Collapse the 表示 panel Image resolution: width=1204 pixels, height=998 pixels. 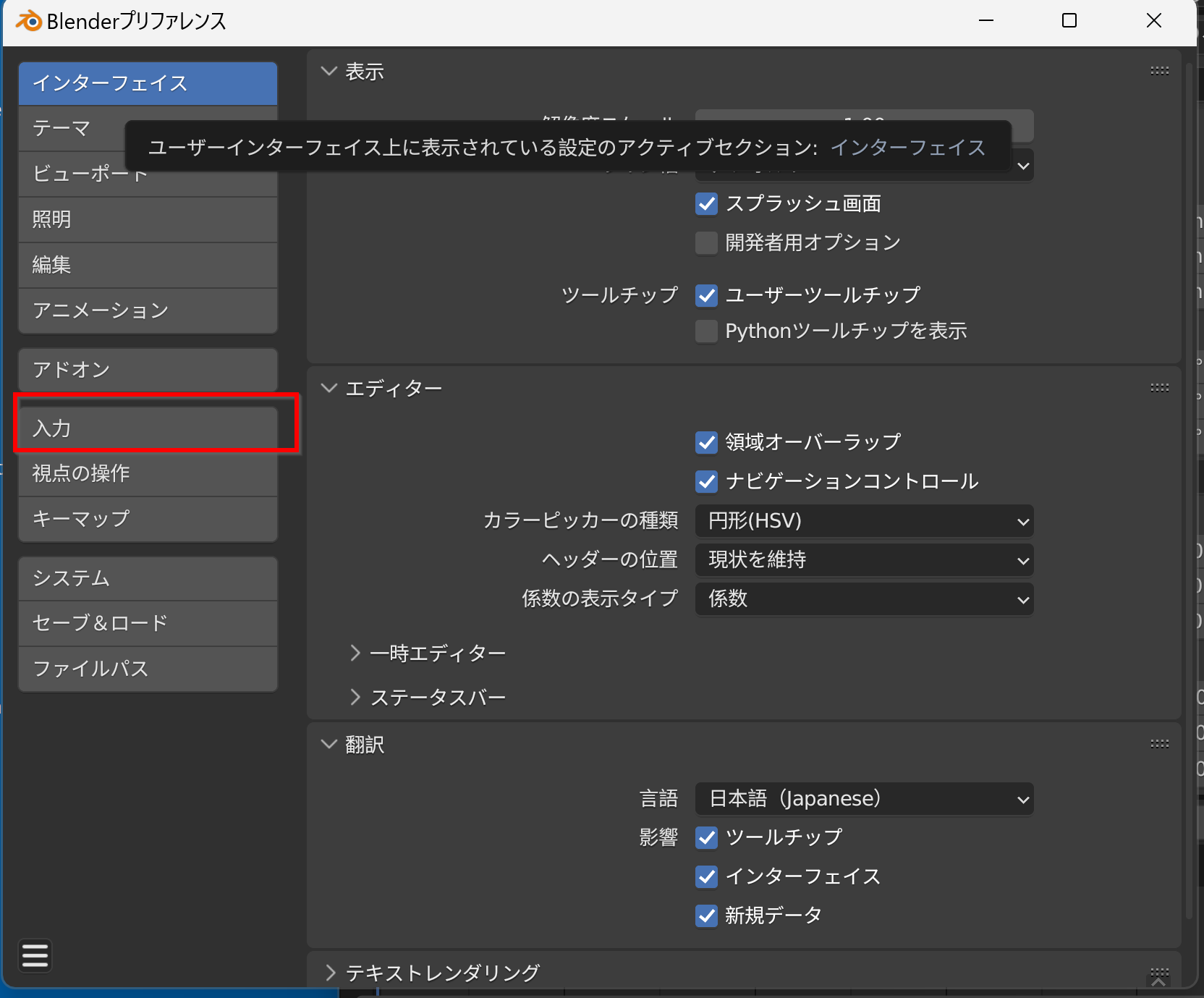329,71
